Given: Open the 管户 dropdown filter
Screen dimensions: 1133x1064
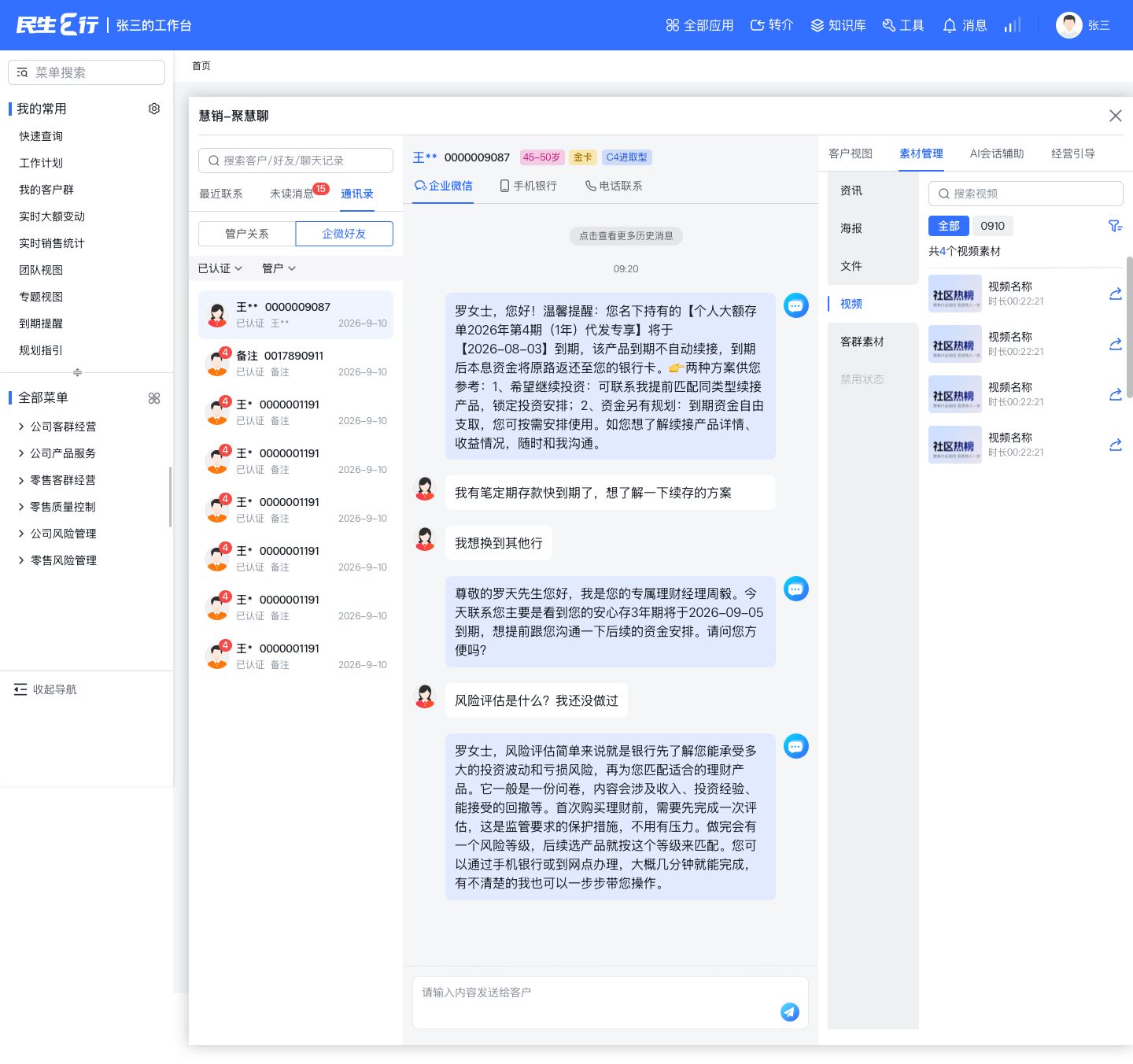Looking at the screenshot, I should click(x=279, y=268).
